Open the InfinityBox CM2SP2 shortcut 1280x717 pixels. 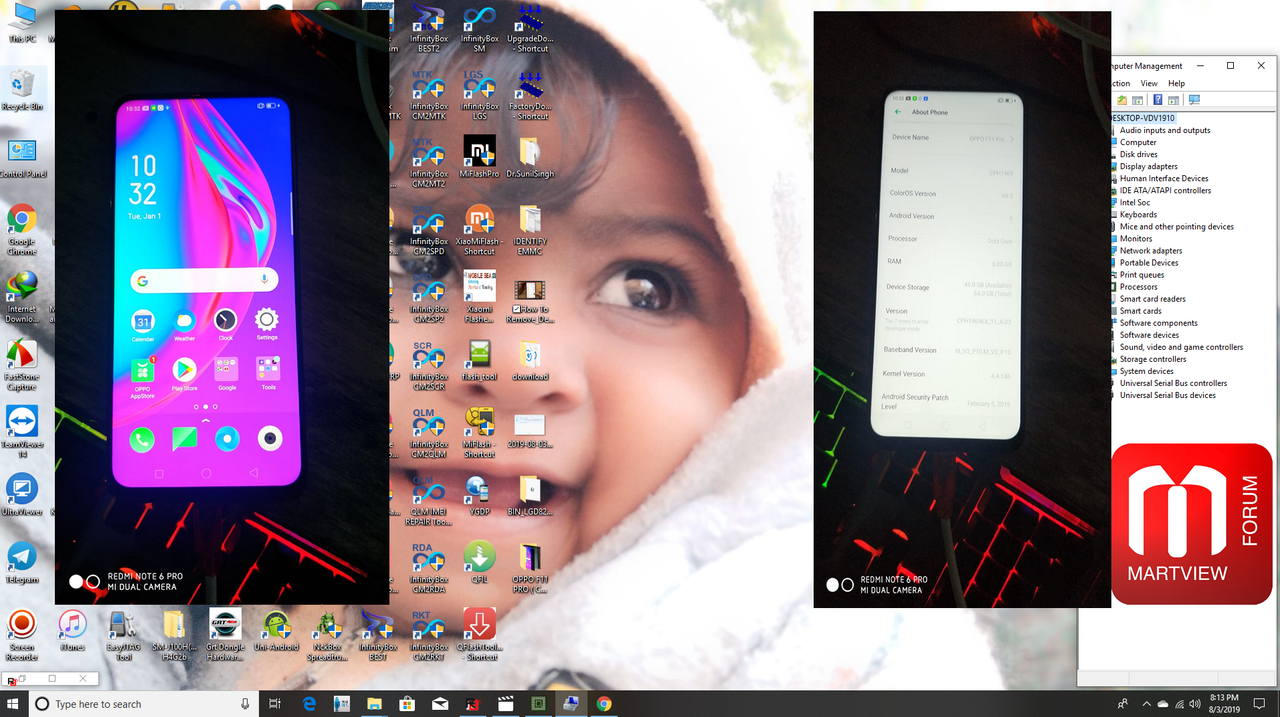429,298
